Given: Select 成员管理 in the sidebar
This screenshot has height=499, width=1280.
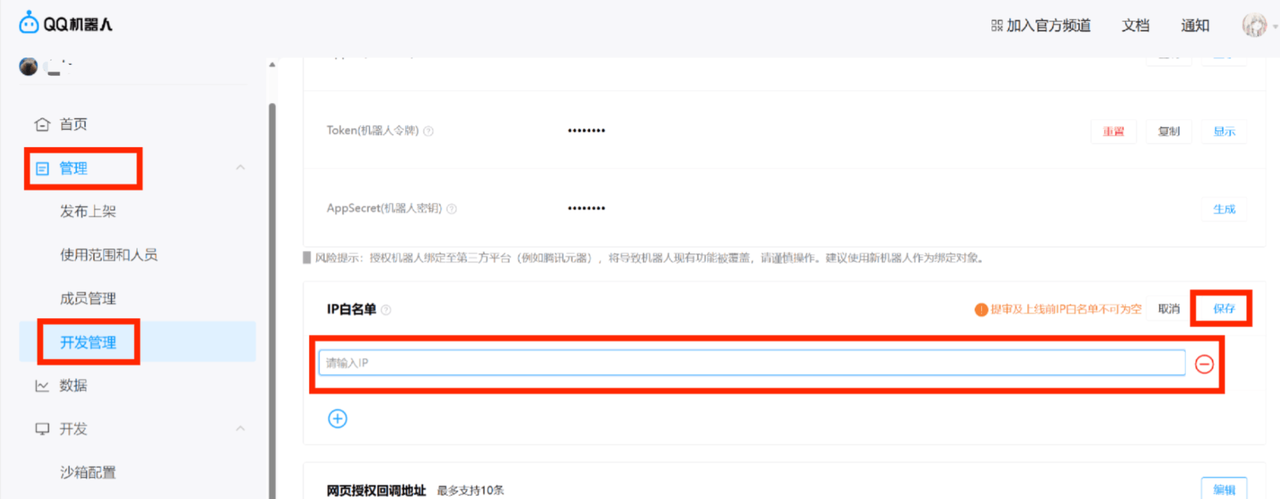Looking at the screenshot, I should (88, 298).
